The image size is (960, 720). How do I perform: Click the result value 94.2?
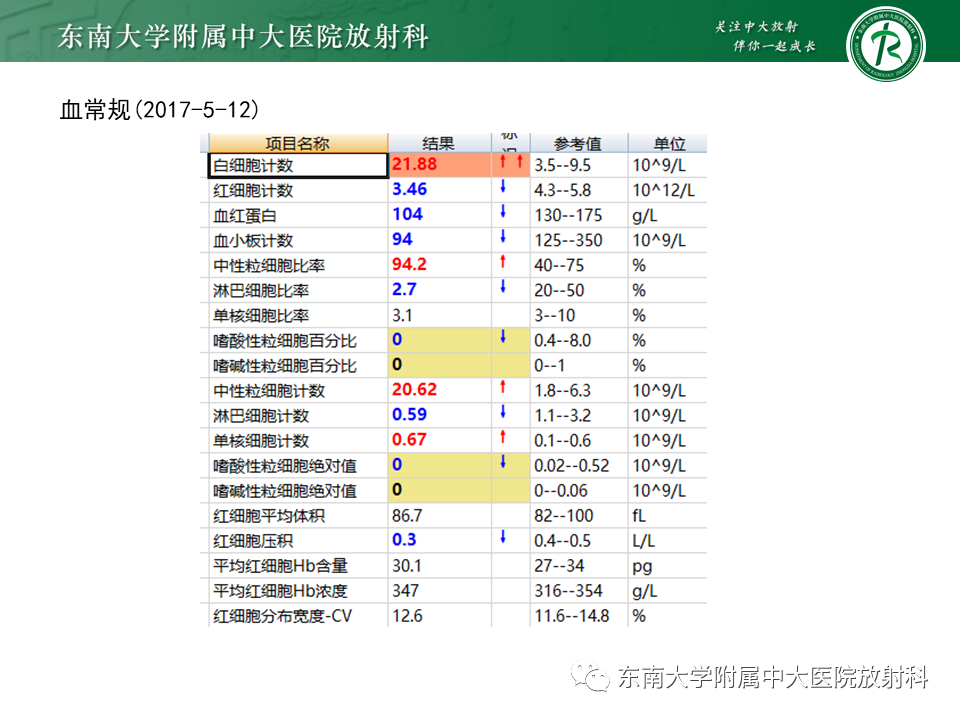(x=409, y=264)
